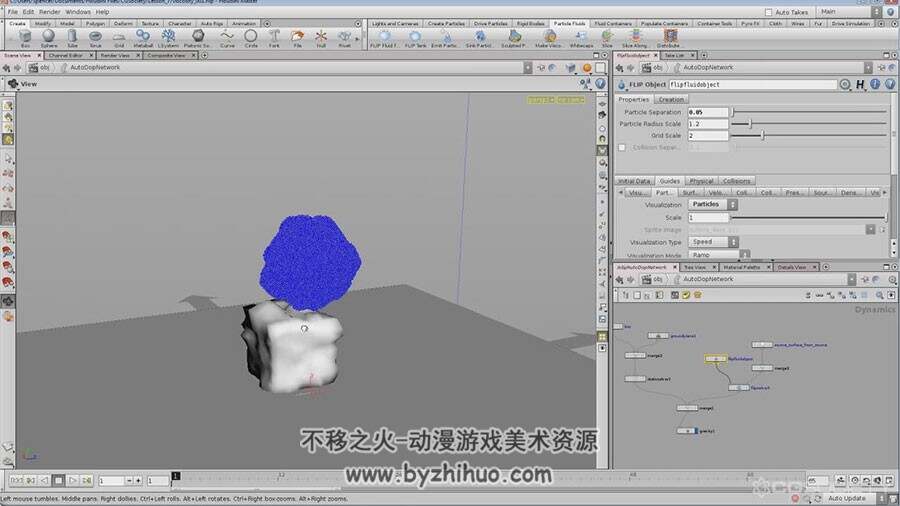Select the Circle shelf tool
Viewport: 900px width, 506px height.
point(251,38)
